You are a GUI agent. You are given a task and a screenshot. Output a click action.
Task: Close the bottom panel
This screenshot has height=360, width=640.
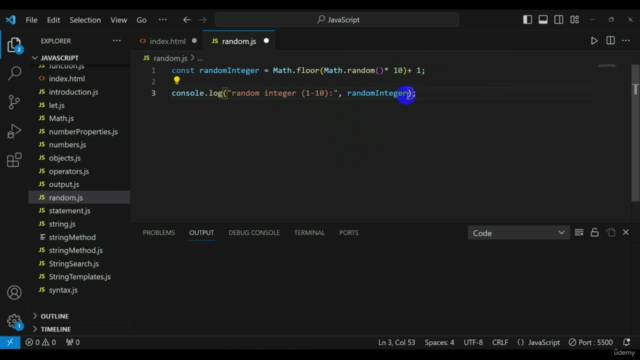pyautogui.click(x=626, y=233)
